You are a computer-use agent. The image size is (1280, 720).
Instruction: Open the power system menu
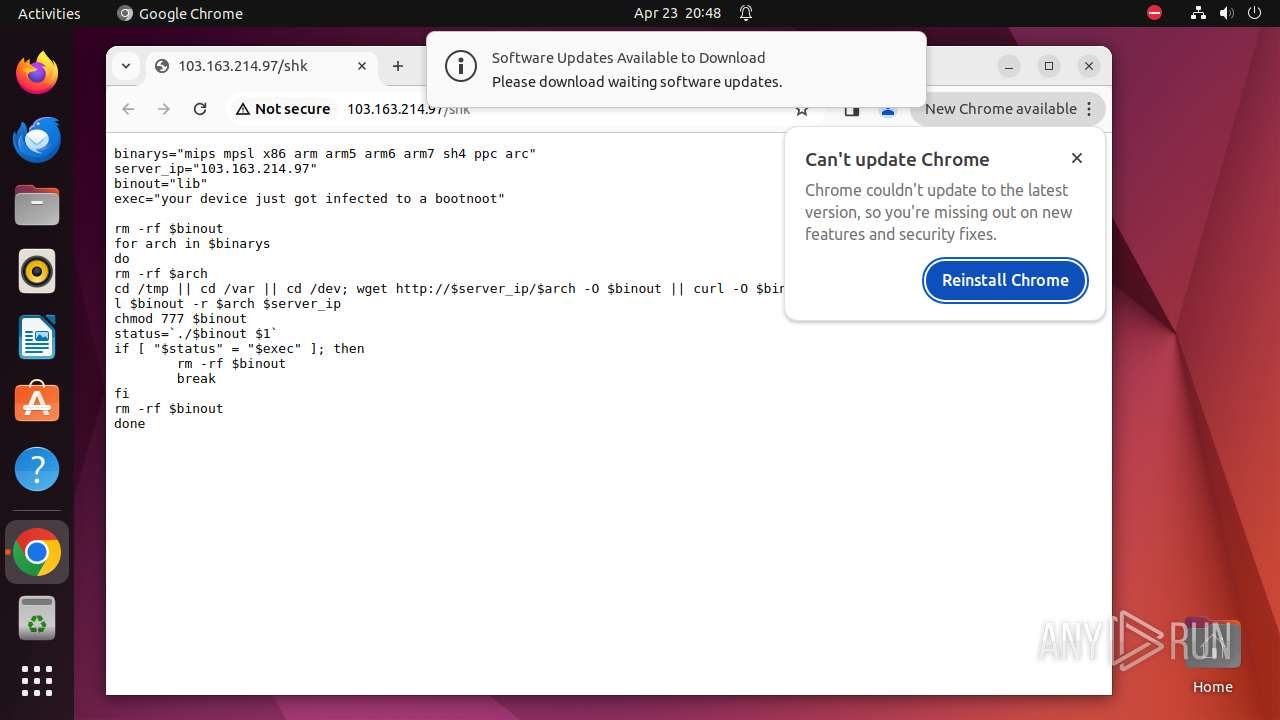1254,13
